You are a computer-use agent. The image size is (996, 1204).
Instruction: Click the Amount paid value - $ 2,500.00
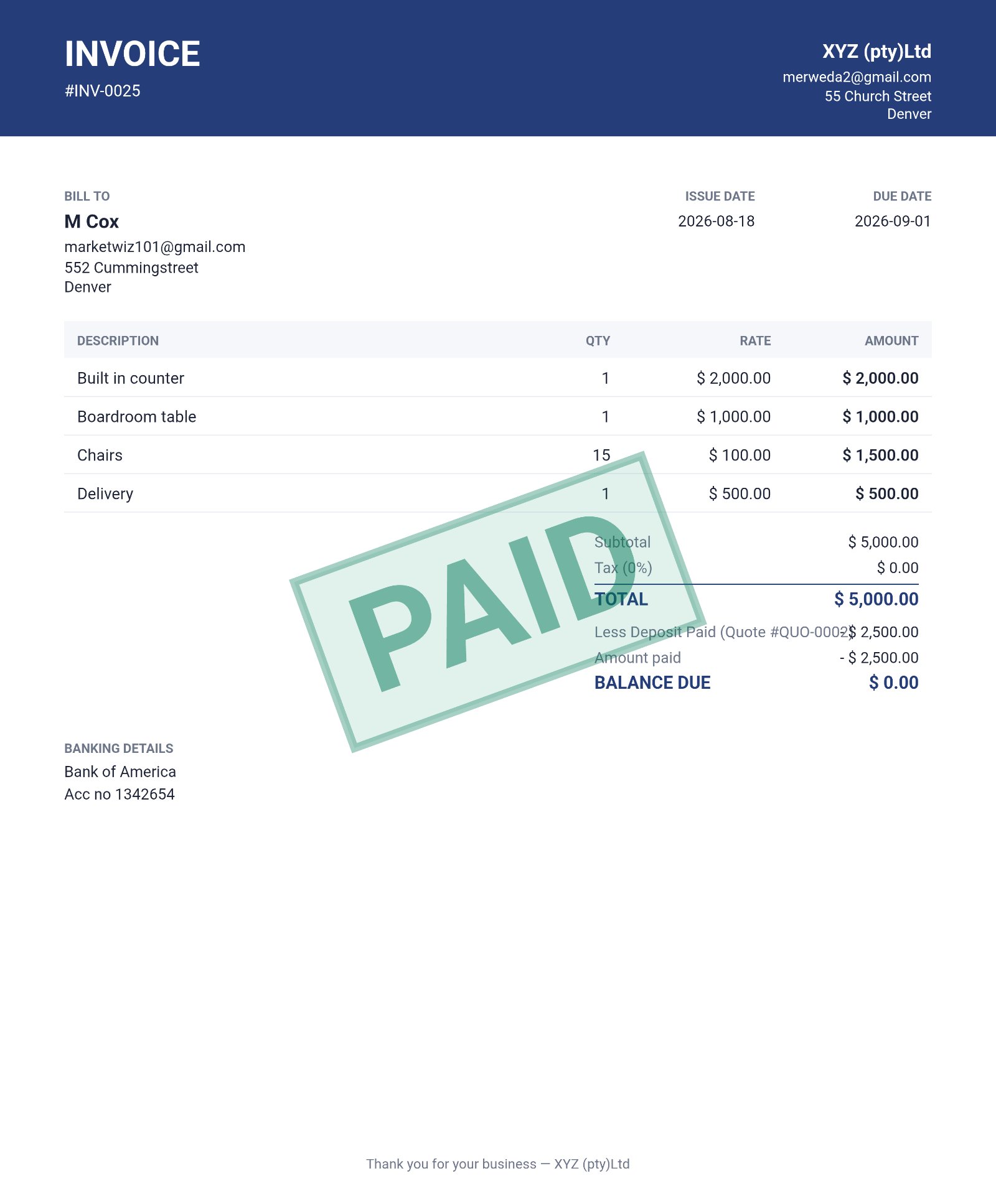click(878, 658)
